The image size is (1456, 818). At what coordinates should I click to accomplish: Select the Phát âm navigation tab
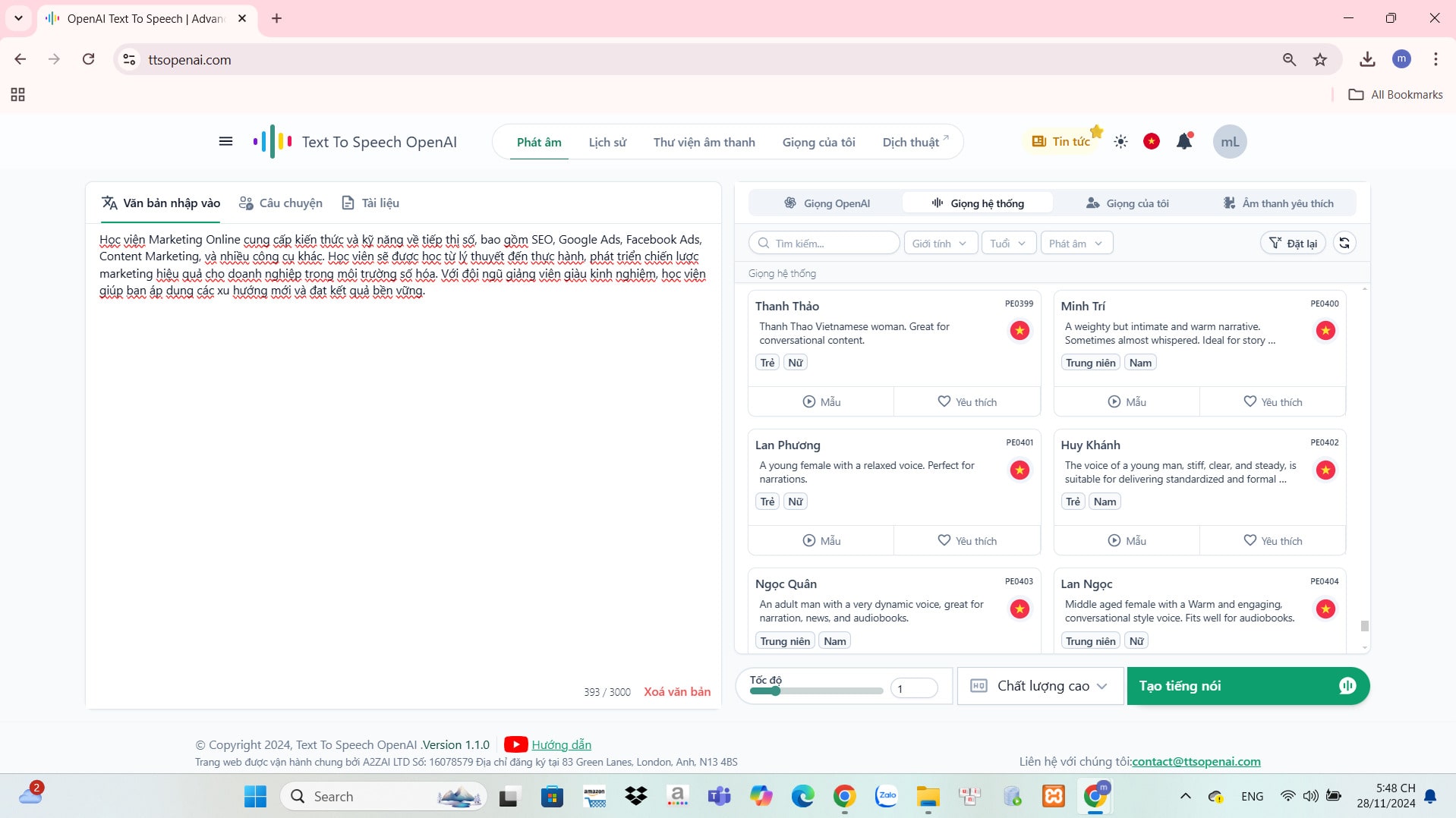click(539, 142)
